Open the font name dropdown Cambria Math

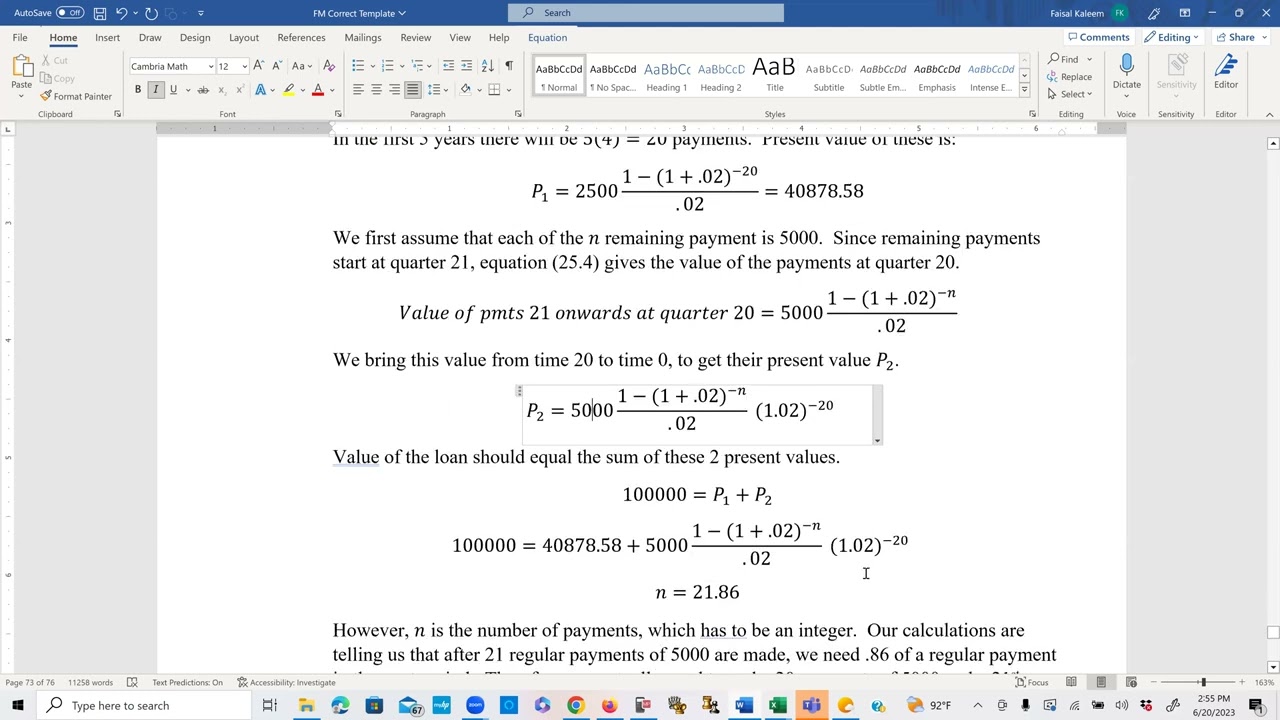click(x=210, y=66)
